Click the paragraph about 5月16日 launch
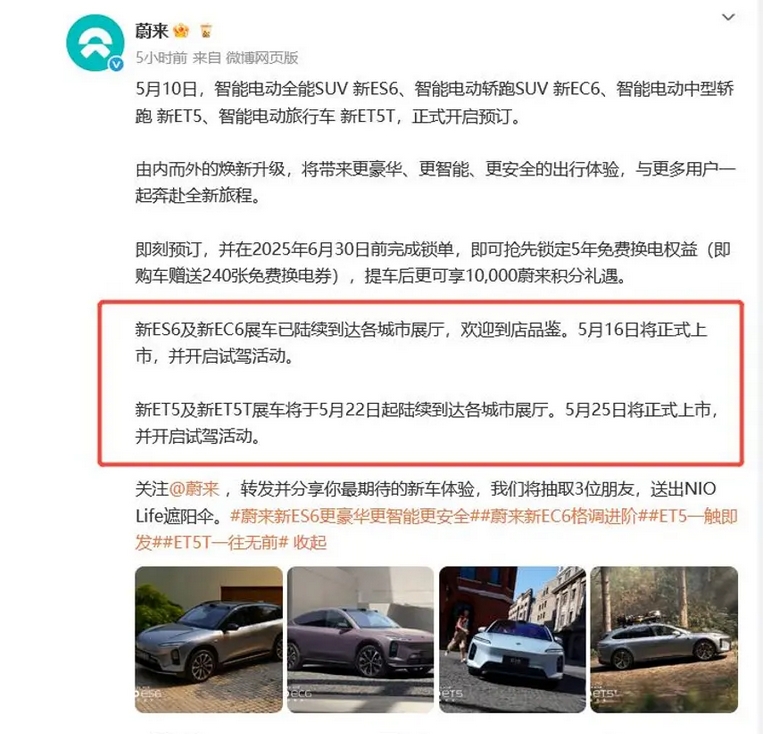Image resolution: width=764 pixels, height=734 pixels. point(421,343)
